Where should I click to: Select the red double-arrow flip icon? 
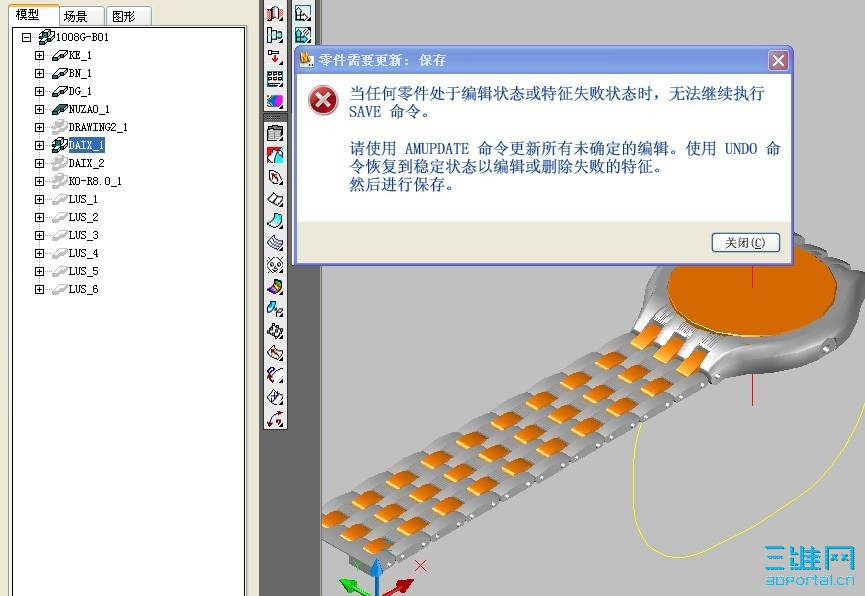click(x=275, y=419)
